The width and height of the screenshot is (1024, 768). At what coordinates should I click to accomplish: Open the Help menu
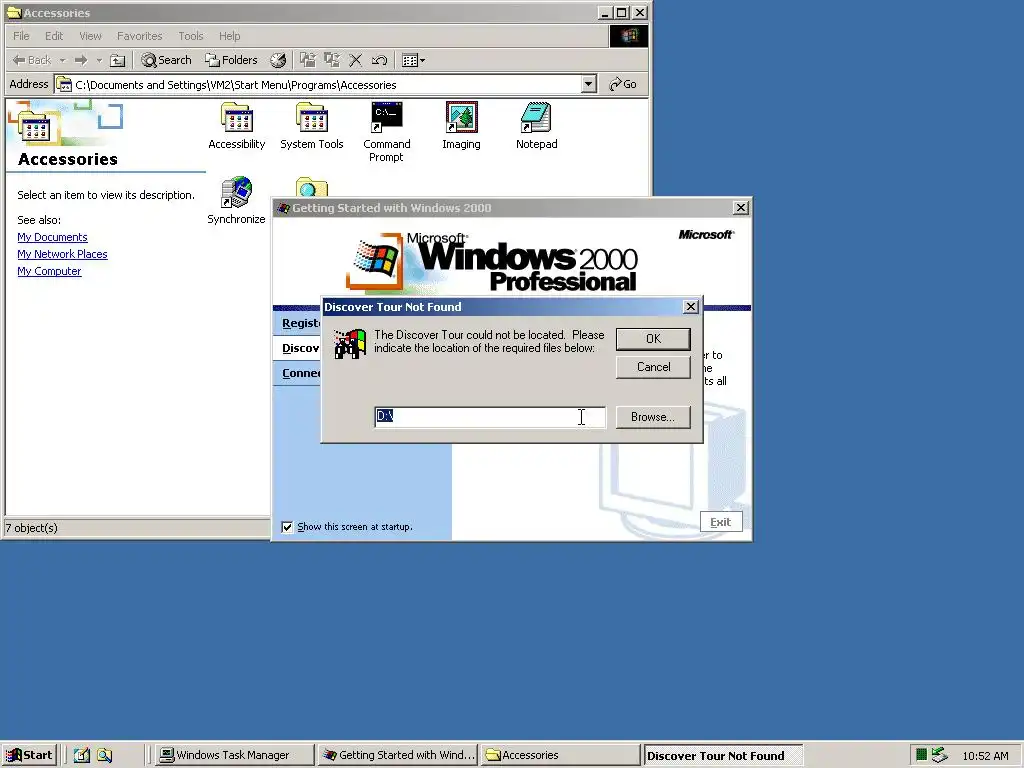[x=229, y=36]
